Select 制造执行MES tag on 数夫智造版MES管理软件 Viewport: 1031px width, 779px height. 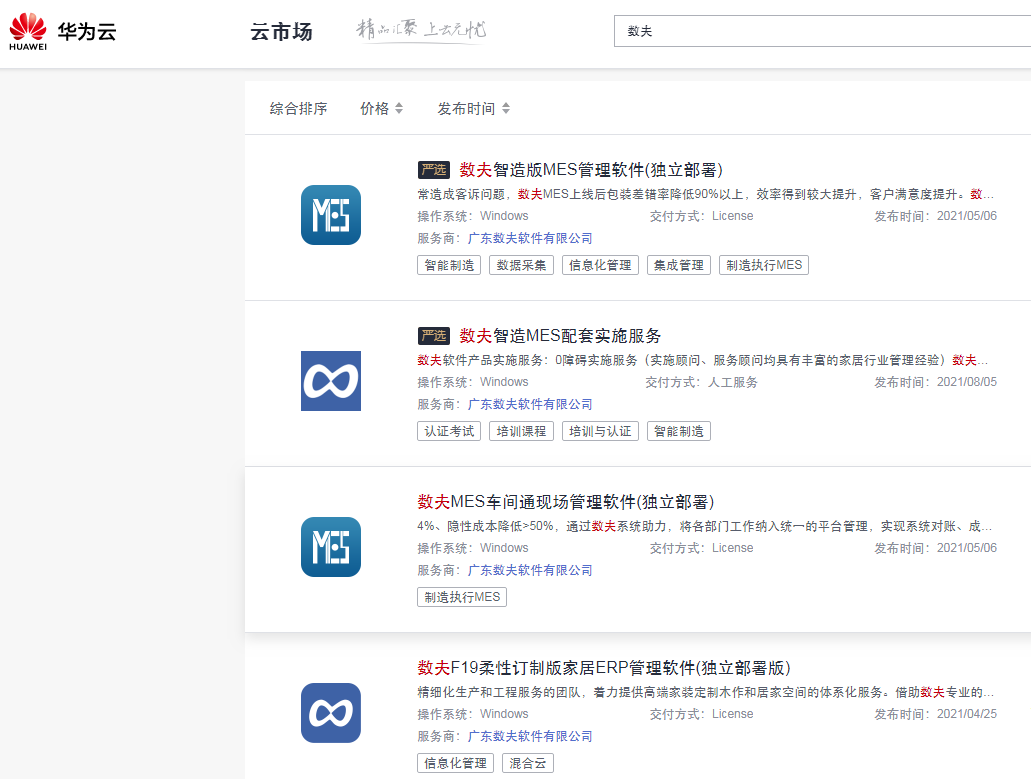click(x=764, y=265)
